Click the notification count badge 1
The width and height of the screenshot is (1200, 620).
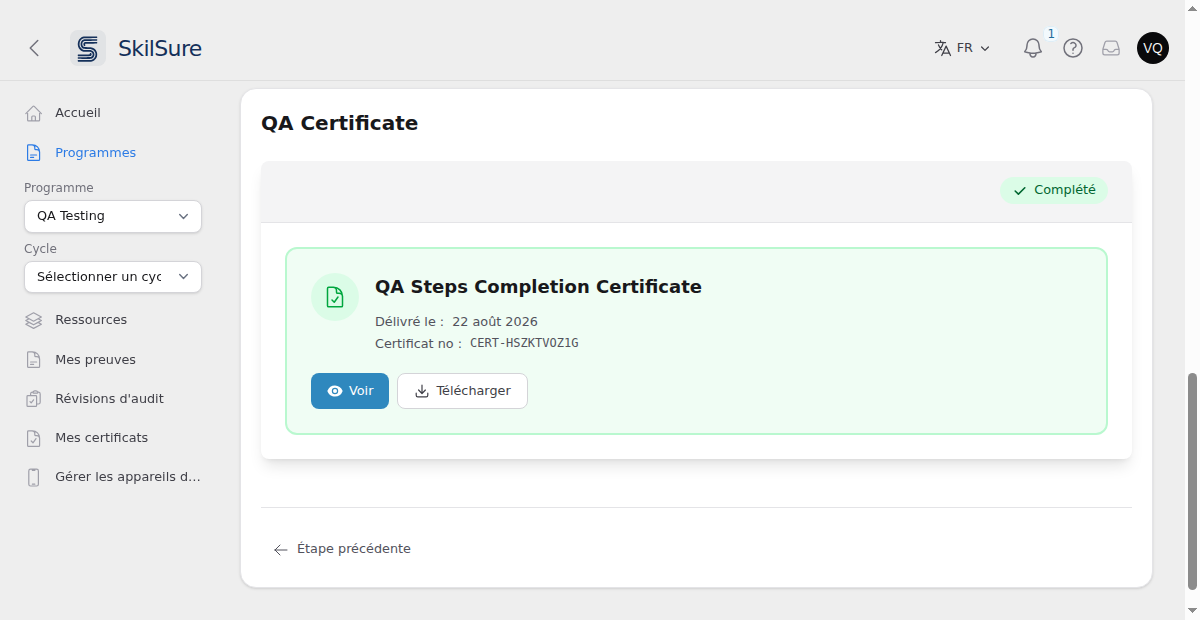click(1051, 34)
